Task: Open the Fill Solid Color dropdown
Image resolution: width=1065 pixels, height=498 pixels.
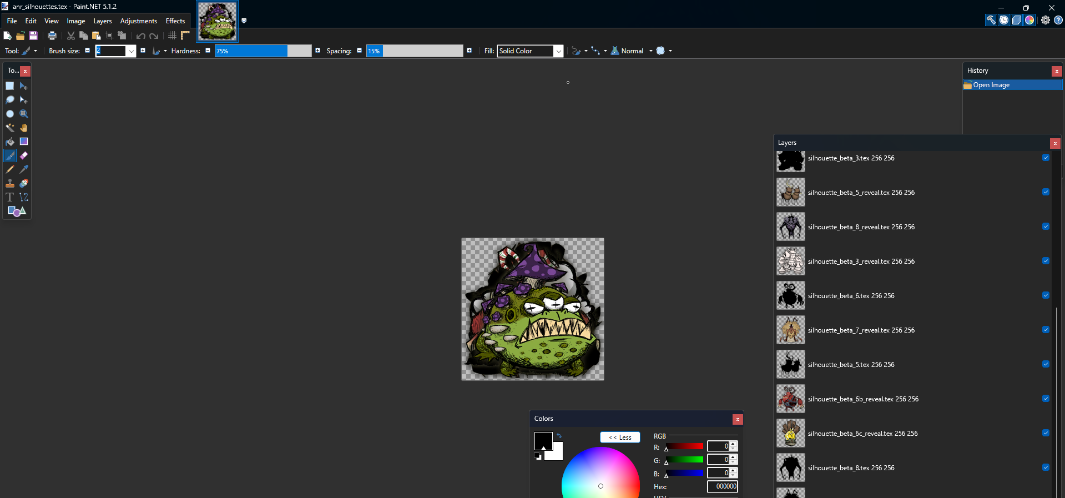Action: click(558, 50)
